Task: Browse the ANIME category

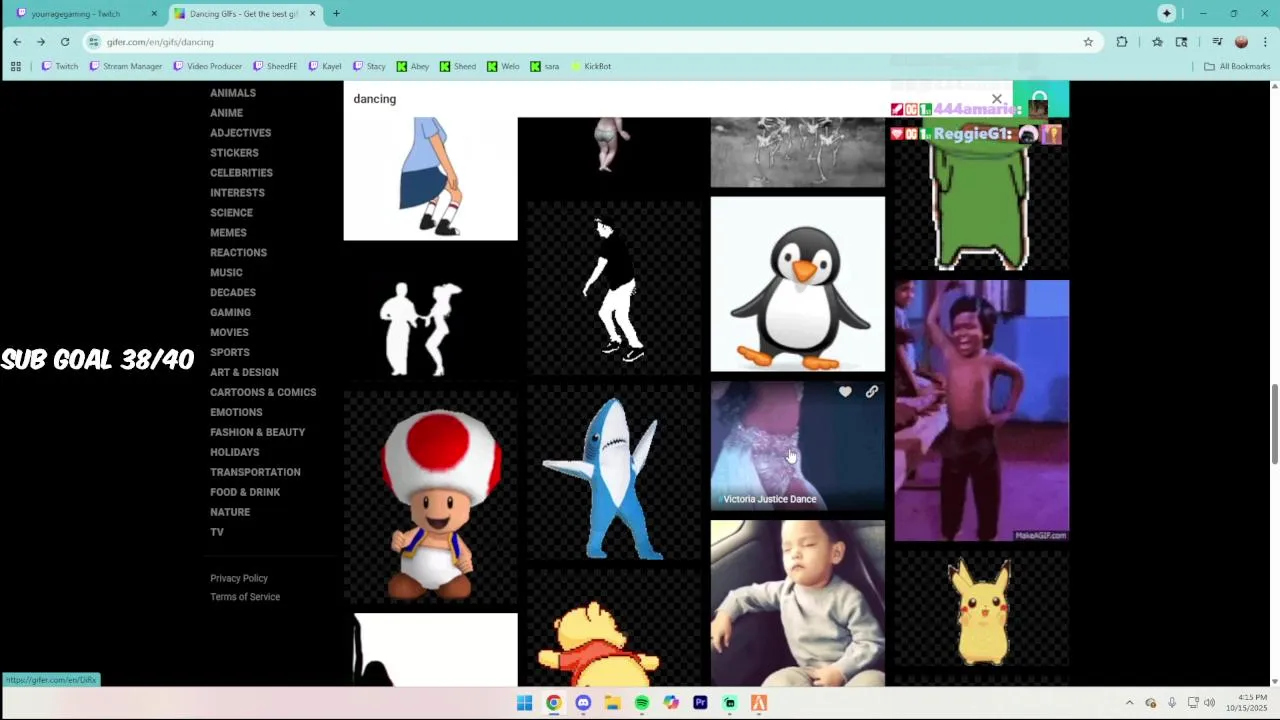Action: tap(226, 113)
